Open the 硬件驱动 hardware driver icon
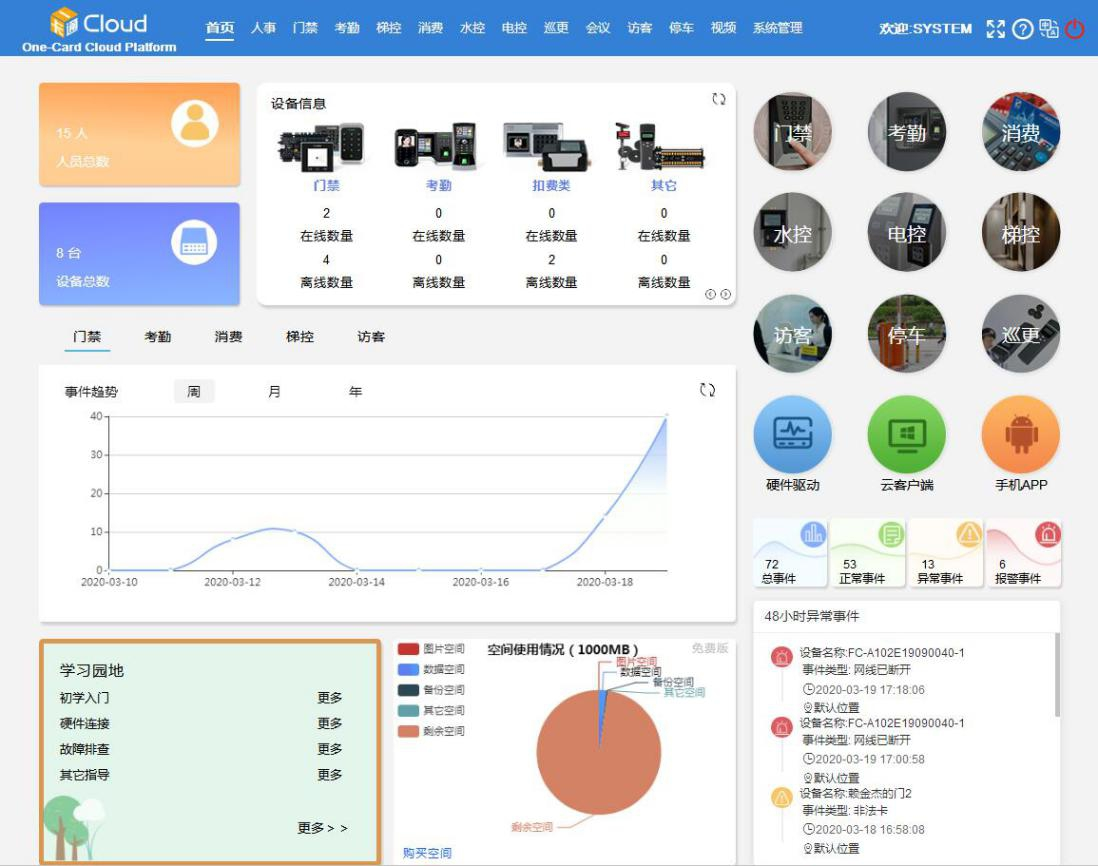1098x866 pixels. (x=792, y=434)
